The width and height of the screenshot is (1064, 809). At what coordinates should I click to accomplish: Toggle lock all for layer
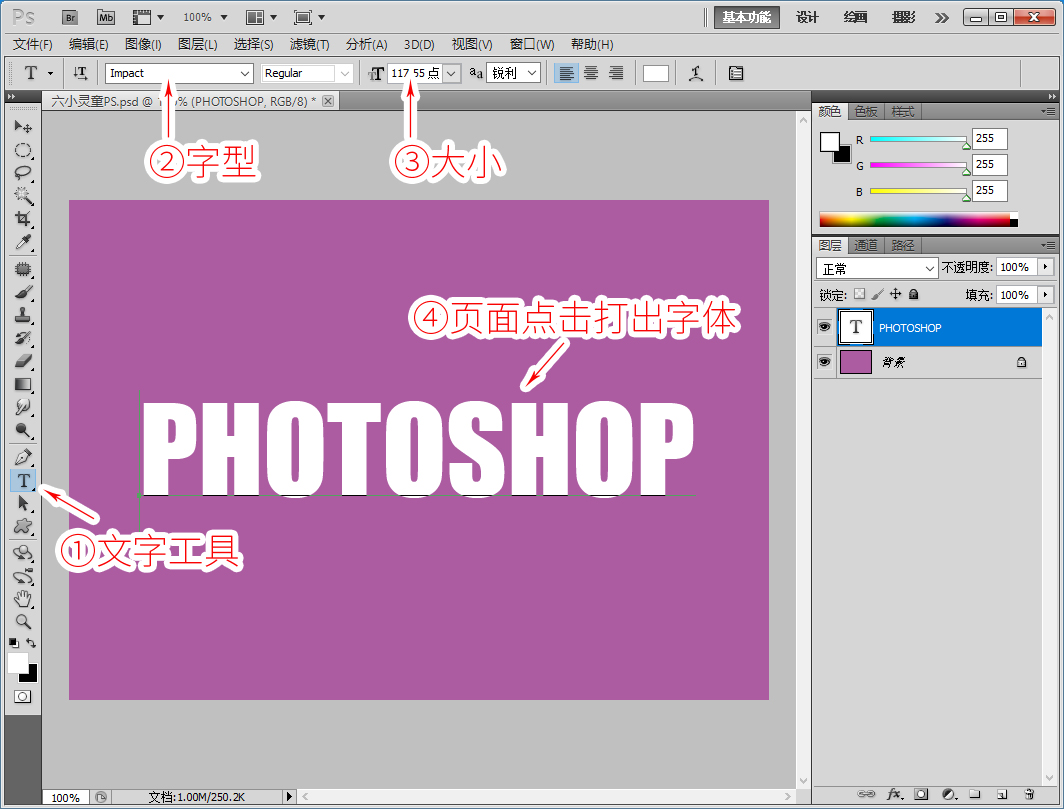pyautogui.click(x=913, y=294)
